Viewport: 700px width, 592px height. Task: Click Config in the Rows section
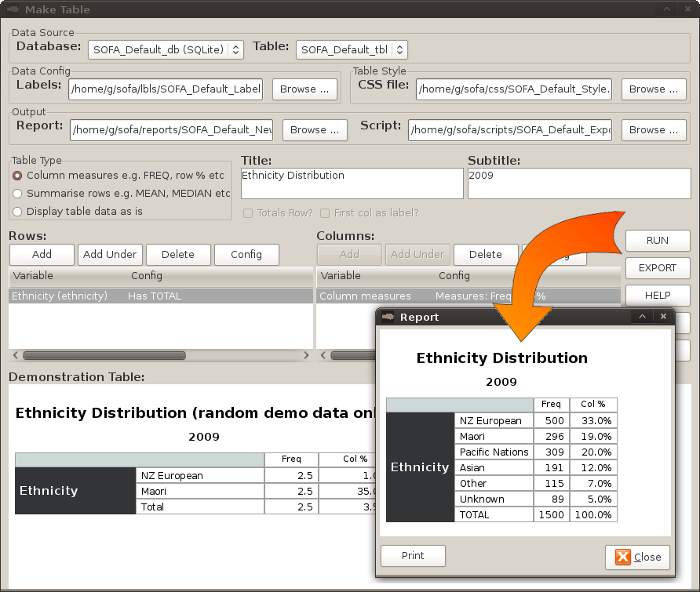246,254
